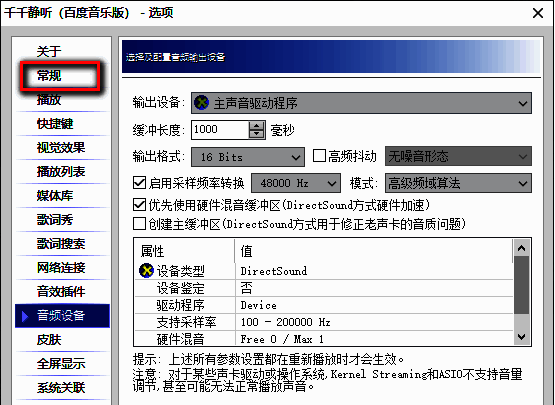Open the 输出设备 dropdown
The height and width of the screenshot is (405, 555).
click(361, 103)
